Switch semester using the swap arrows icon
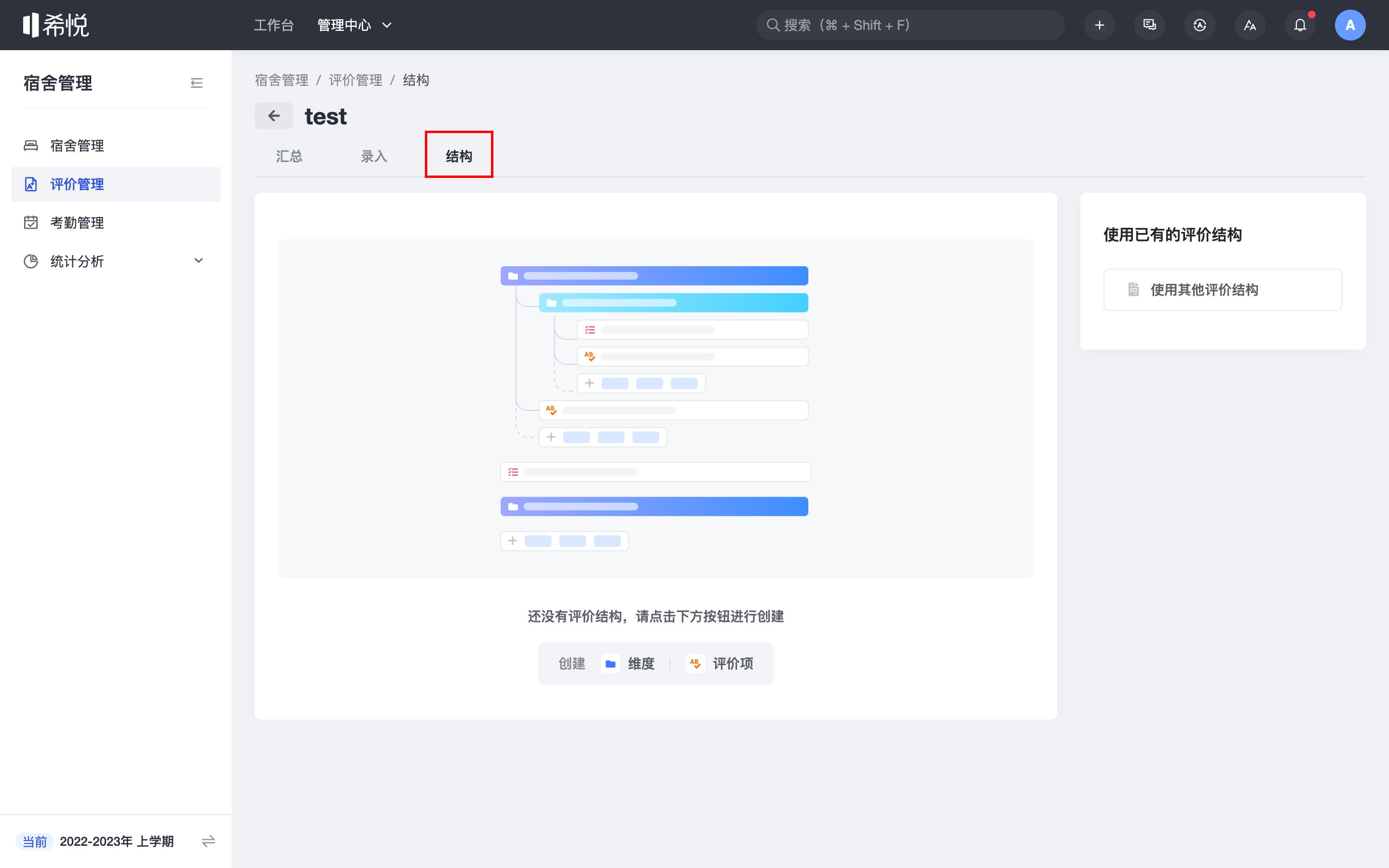The image size is (1389, 868). click(x=208, y=841)
